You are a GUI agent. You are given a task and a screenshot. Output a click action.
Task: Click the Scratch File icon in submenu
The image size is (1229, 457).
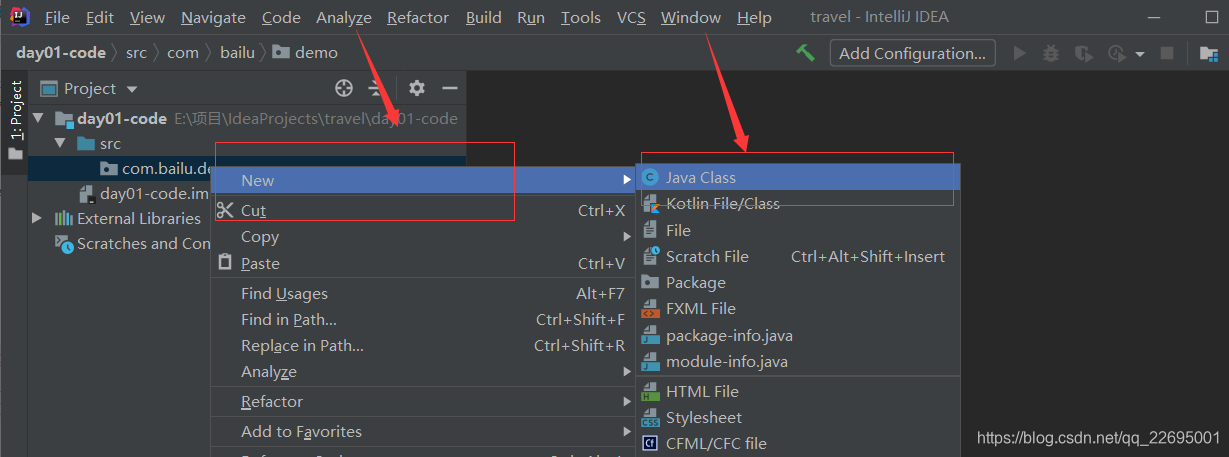[650, 256]
